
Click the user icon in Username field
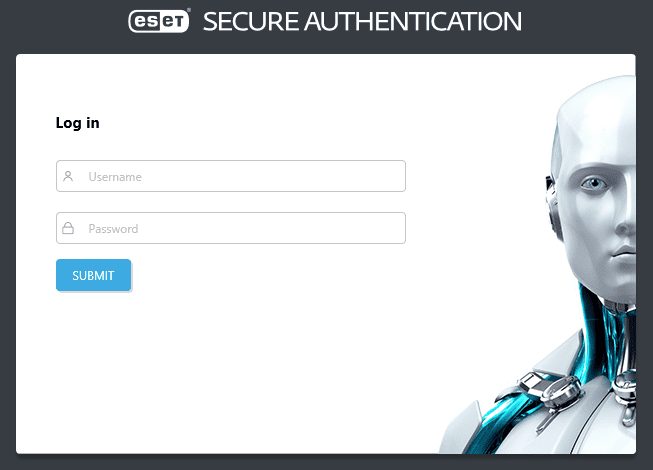(68, 176)
